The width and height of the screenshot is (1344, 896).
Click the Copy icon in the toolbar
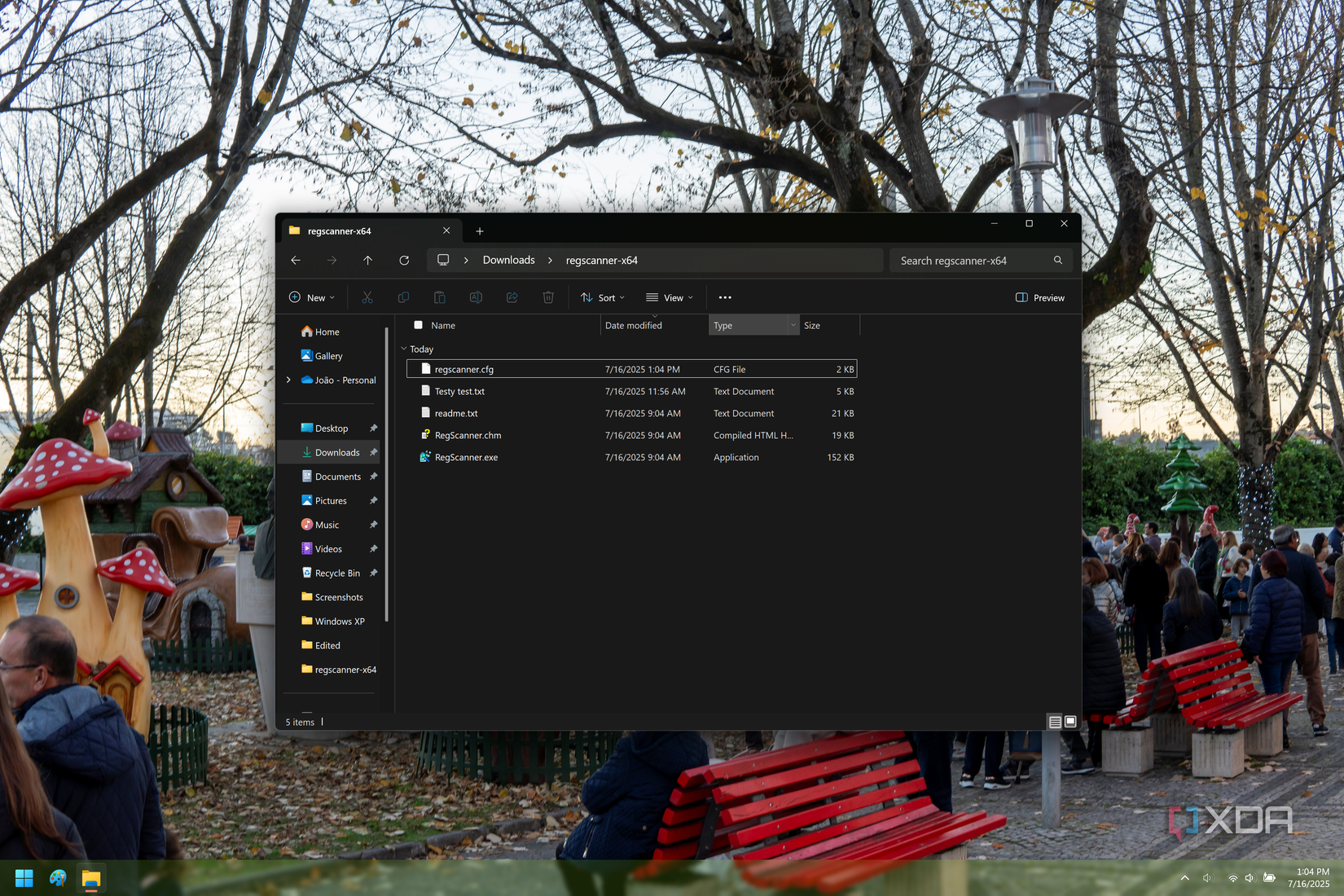pos(403,297)
